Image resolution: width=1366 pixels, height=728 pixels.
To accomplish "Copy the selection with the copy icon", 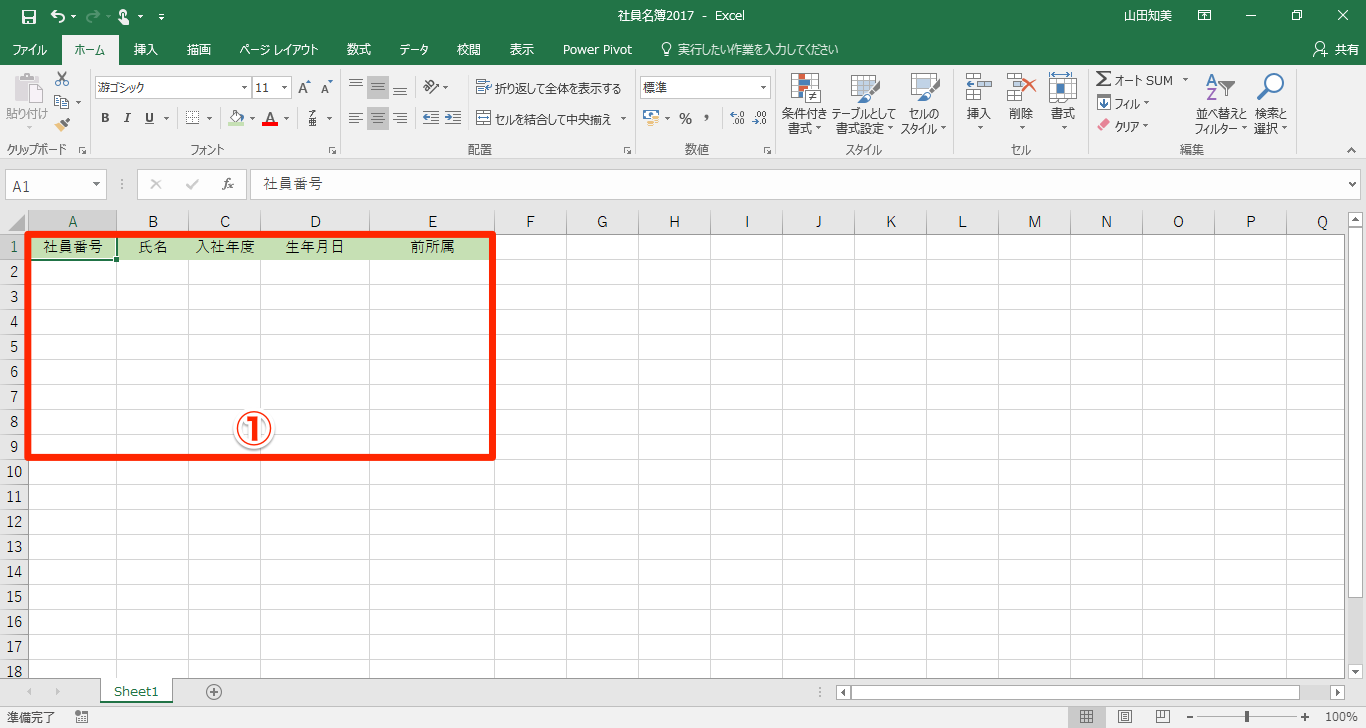I will [62, 102].
